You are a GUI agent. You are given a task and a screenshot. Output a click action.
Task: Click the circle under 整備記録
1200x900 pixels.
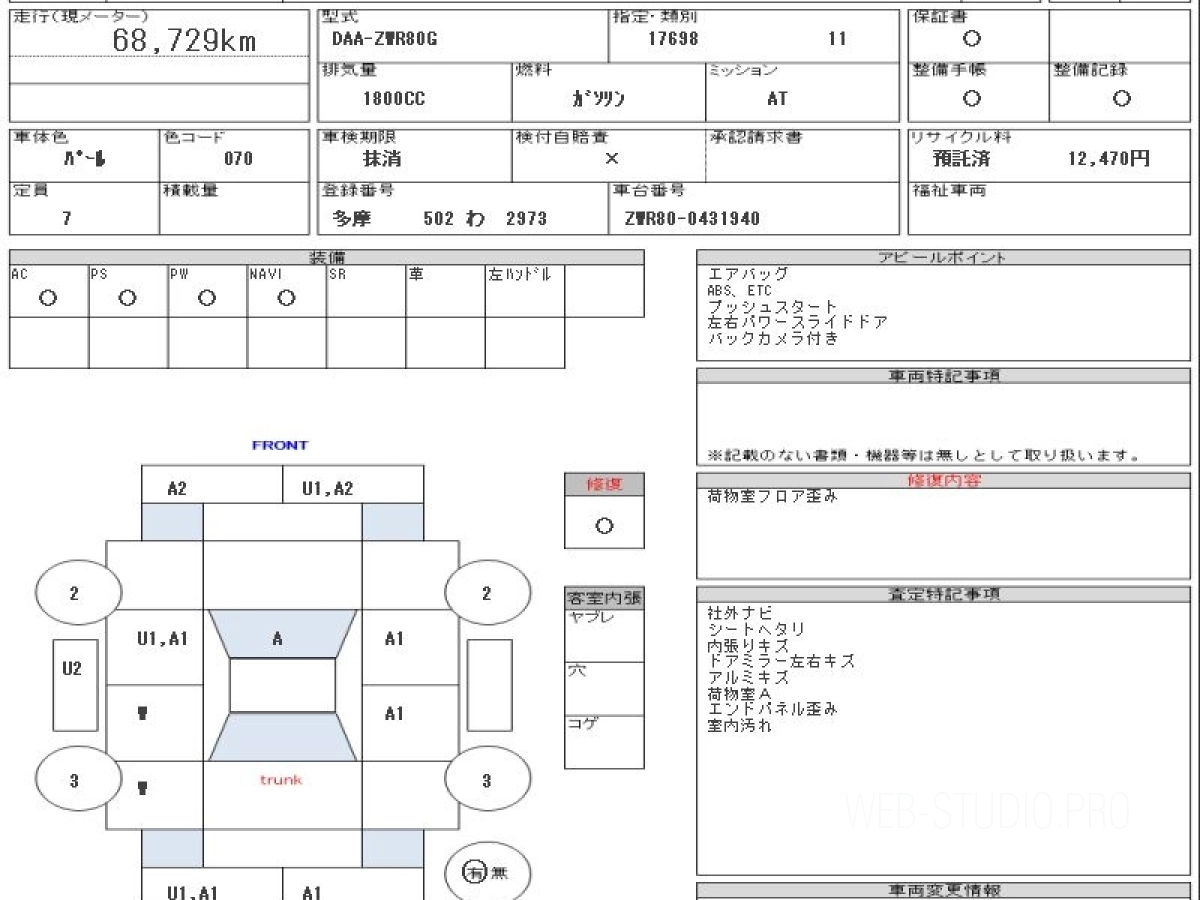pyautogui.click(x=1121, y=98)
